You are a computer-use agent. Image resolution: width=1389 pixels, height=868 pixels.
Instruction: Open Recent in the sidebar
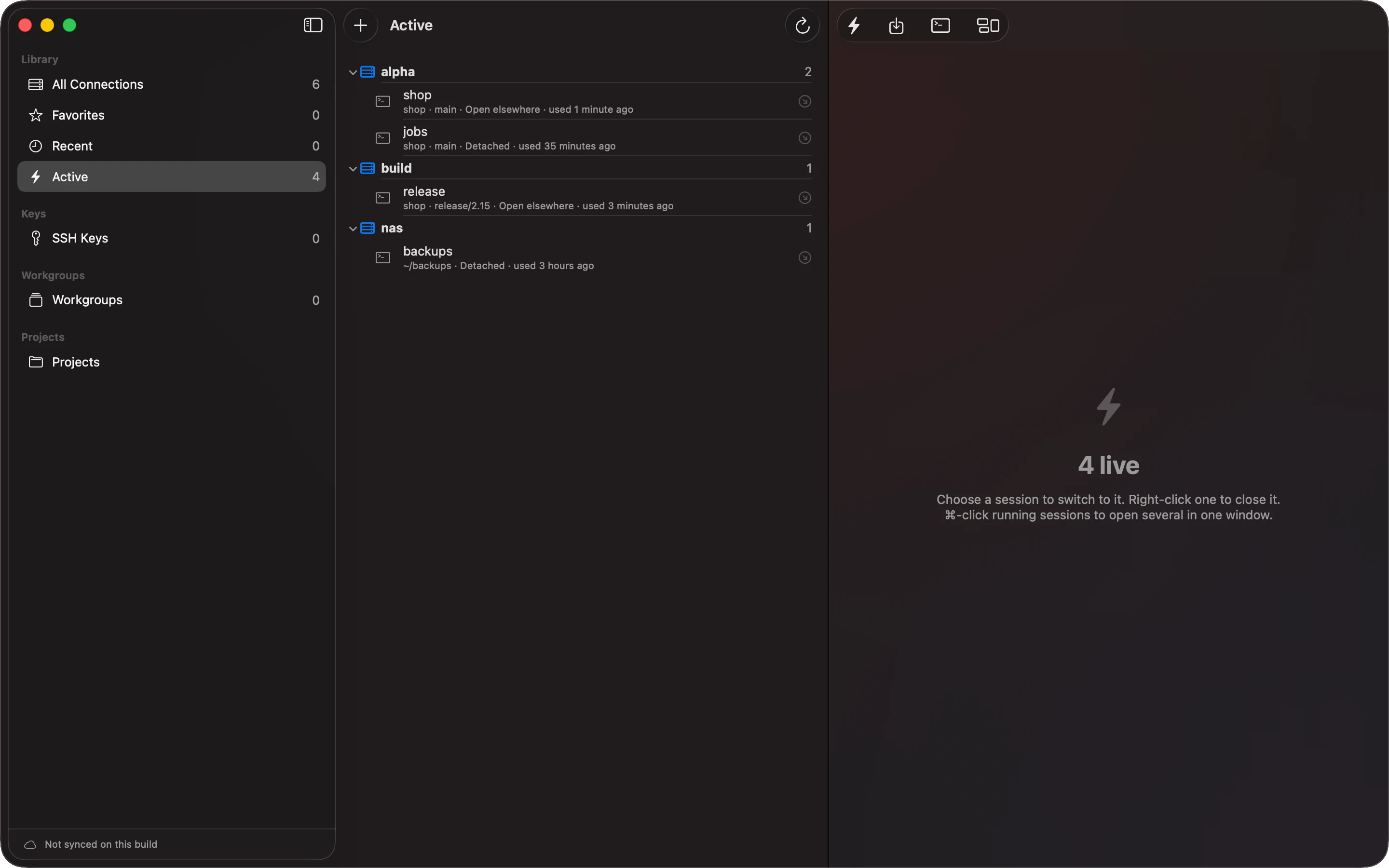pos(172,147)
